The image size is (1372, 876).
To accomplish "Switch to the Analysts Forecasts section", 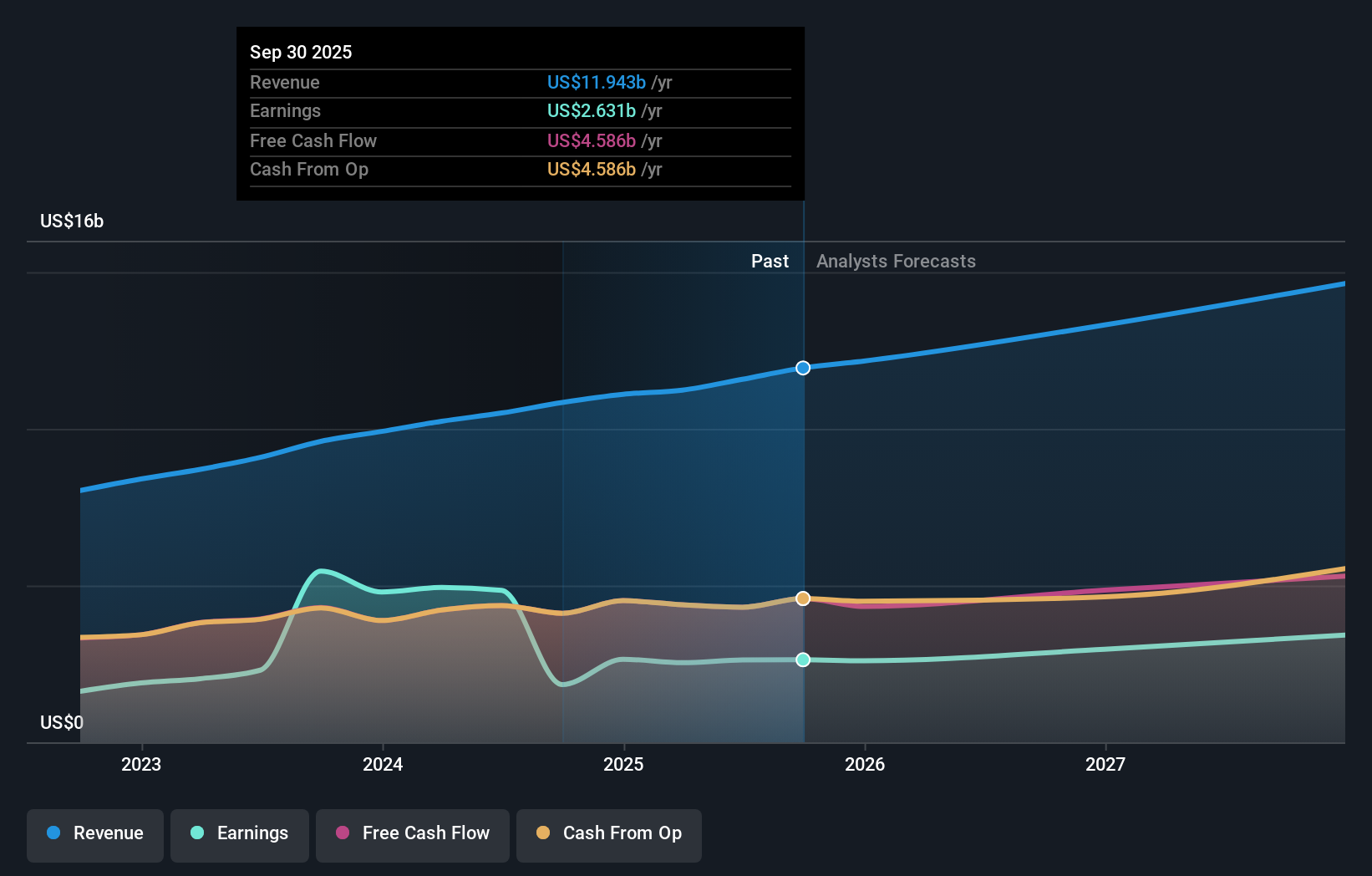I will click(x=896, y=261).
